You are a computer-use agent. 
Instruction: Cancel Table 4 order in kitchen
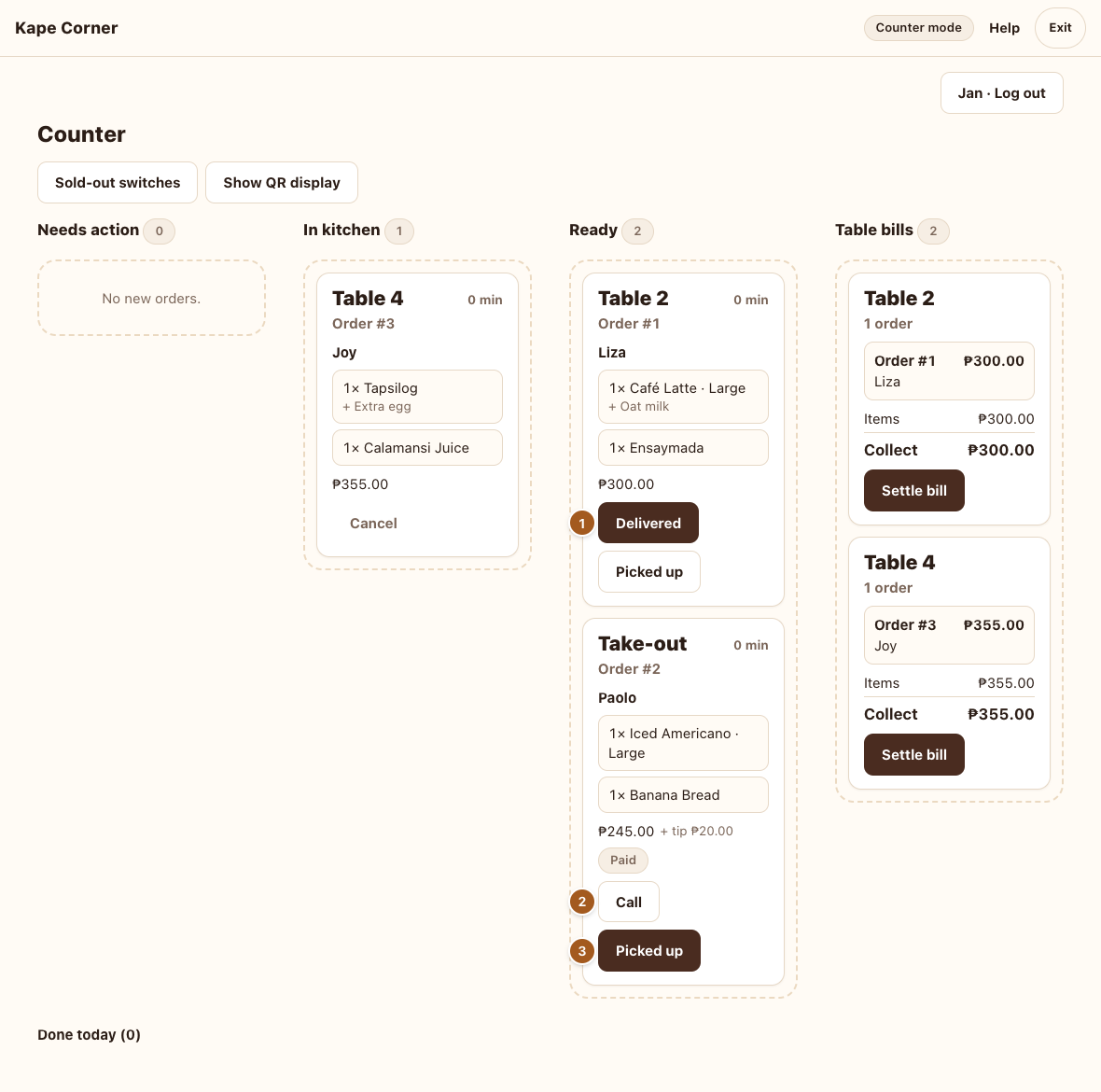pyautogui.click(x=373, y=524)
